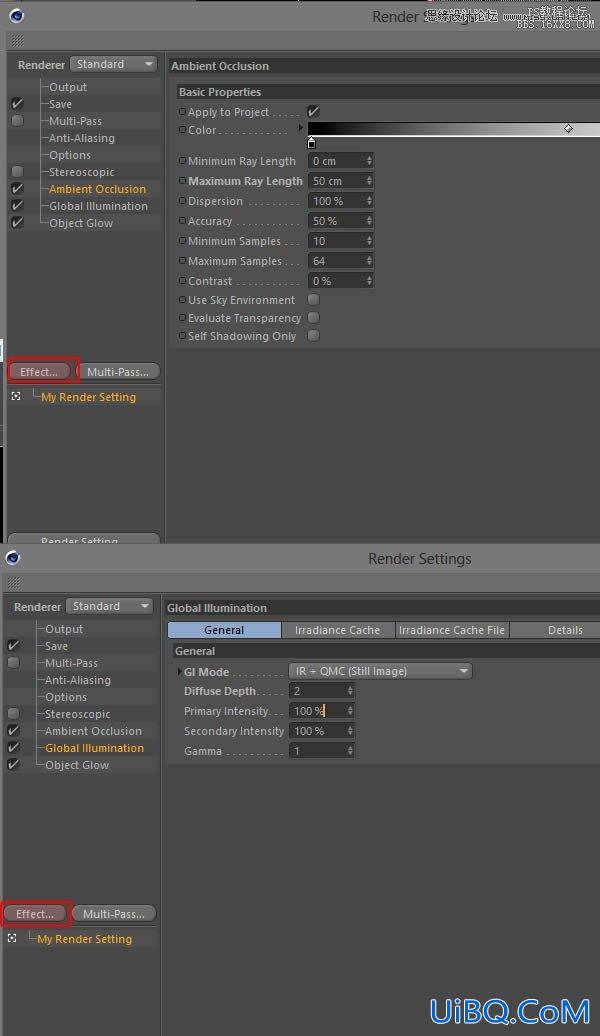Click Multi-Pass... button in Ambient Occlusion window

tap(118, 372)
